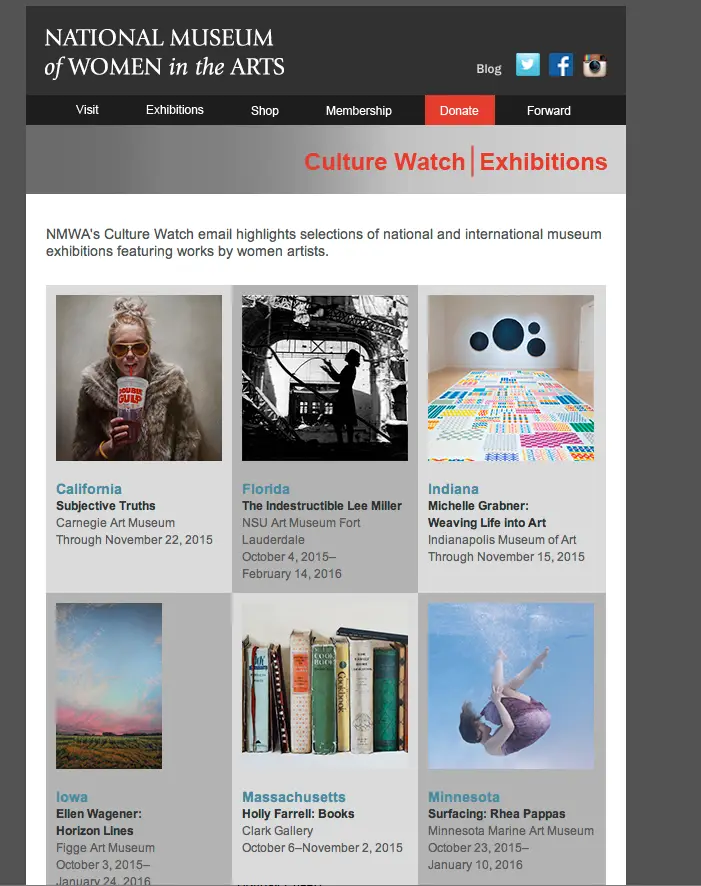Select the Visit menu item

(87, 110)
